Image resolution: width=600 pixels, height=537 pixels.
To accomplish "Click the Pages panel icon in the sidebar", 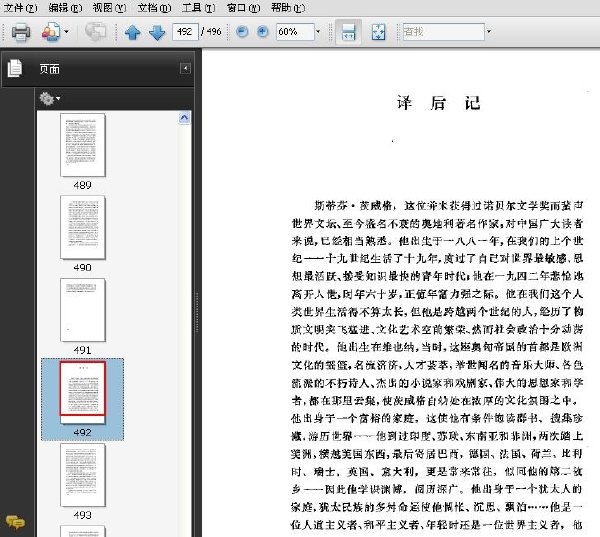I will [x=15, y=69].
